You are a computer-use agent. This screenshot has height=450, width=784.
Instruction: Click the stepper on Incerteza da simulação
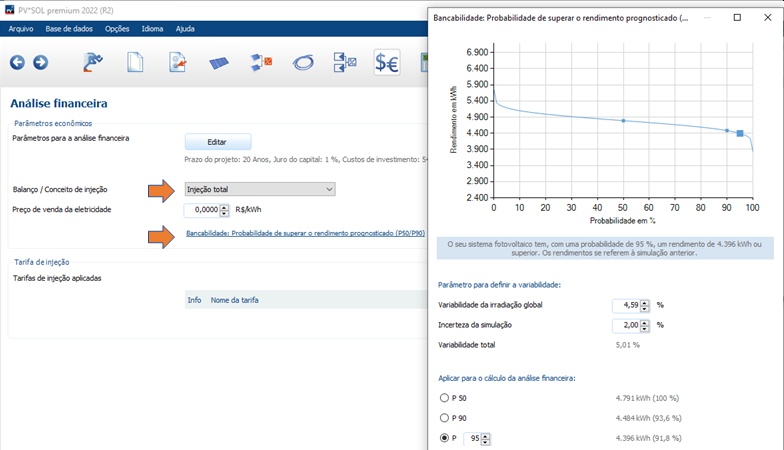coord(645,324)
